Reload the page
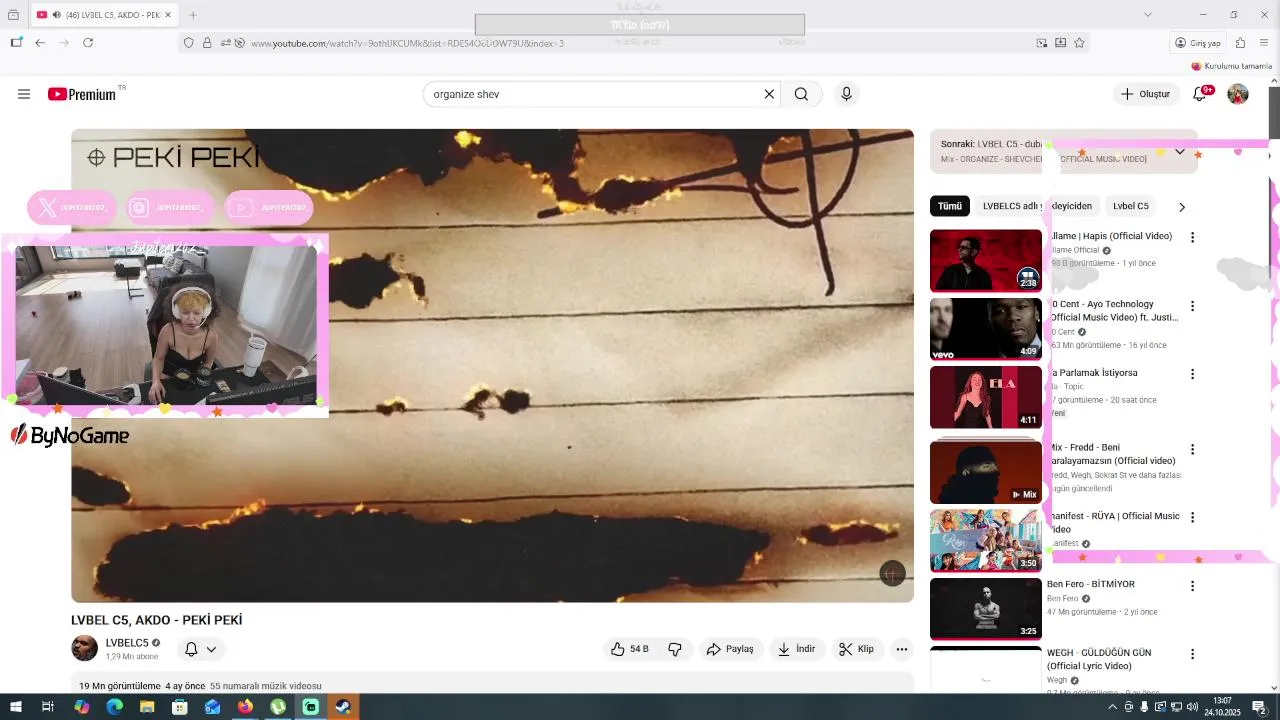Screen dimensions: 1280x720 [88, 43]
